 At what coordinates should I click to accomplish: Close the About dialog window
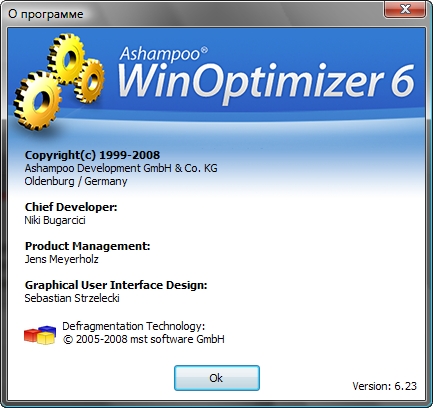tap(405, 9)
